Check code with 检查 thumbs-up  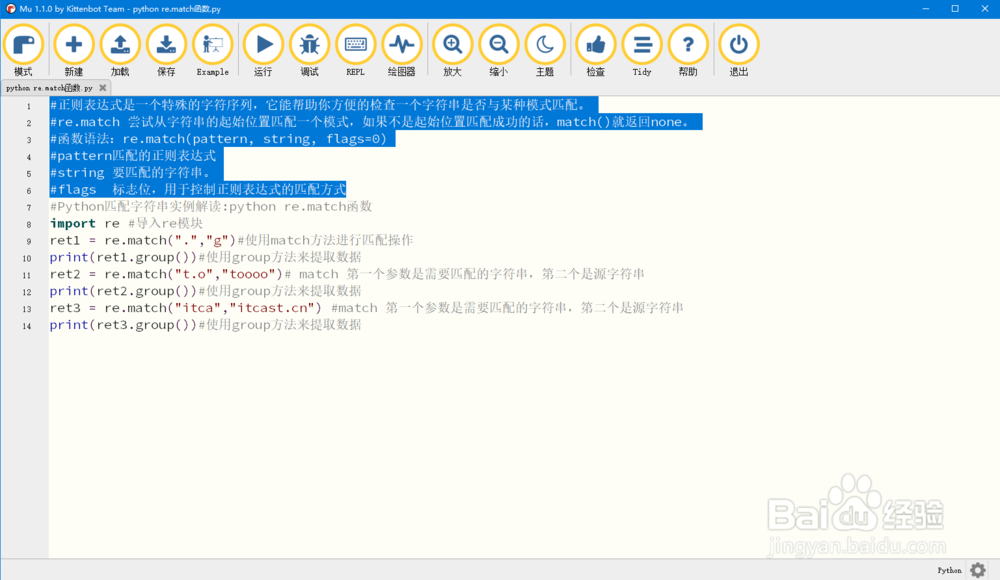click(596, 50)
